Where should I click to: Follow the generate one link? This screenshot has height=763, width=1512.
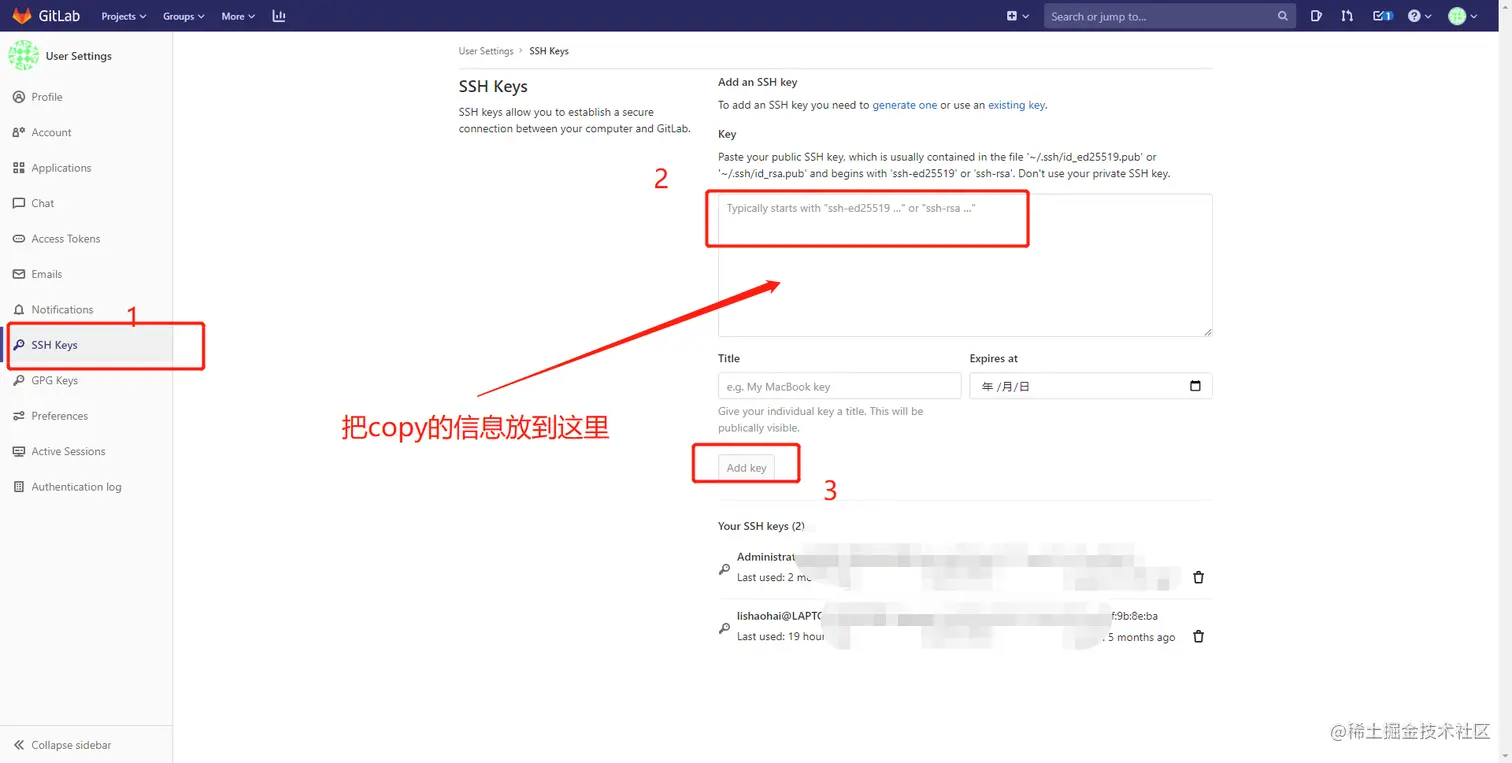point(905,105)
